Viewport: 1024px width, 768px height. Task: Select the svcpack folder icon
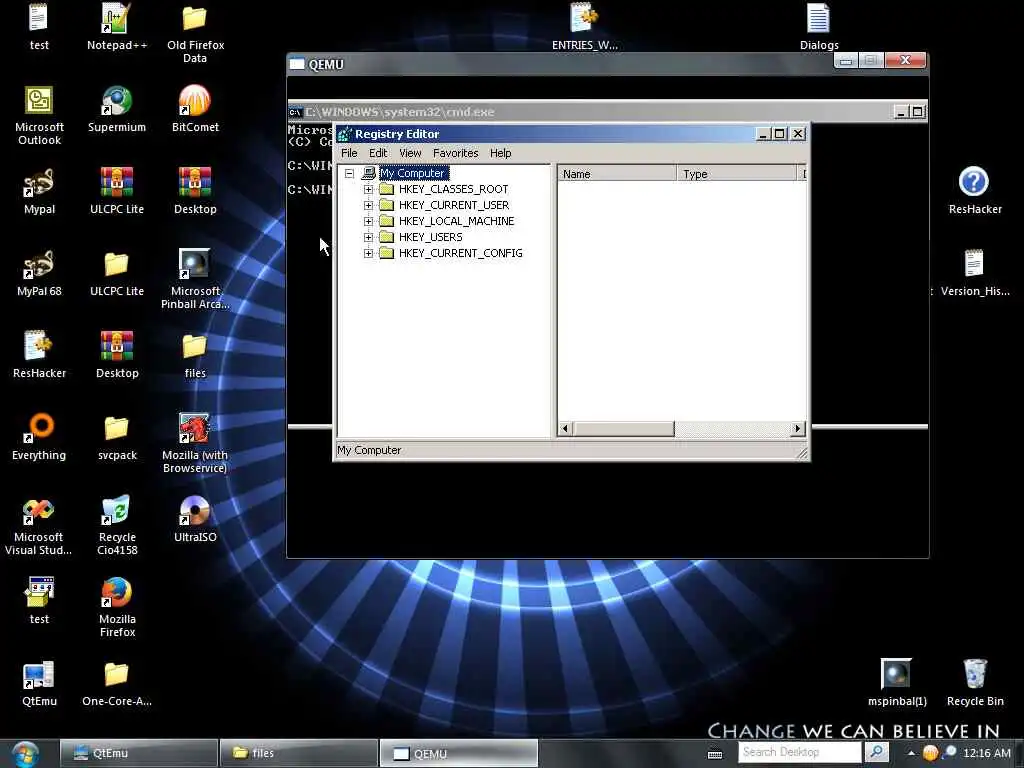pos(117,436)
